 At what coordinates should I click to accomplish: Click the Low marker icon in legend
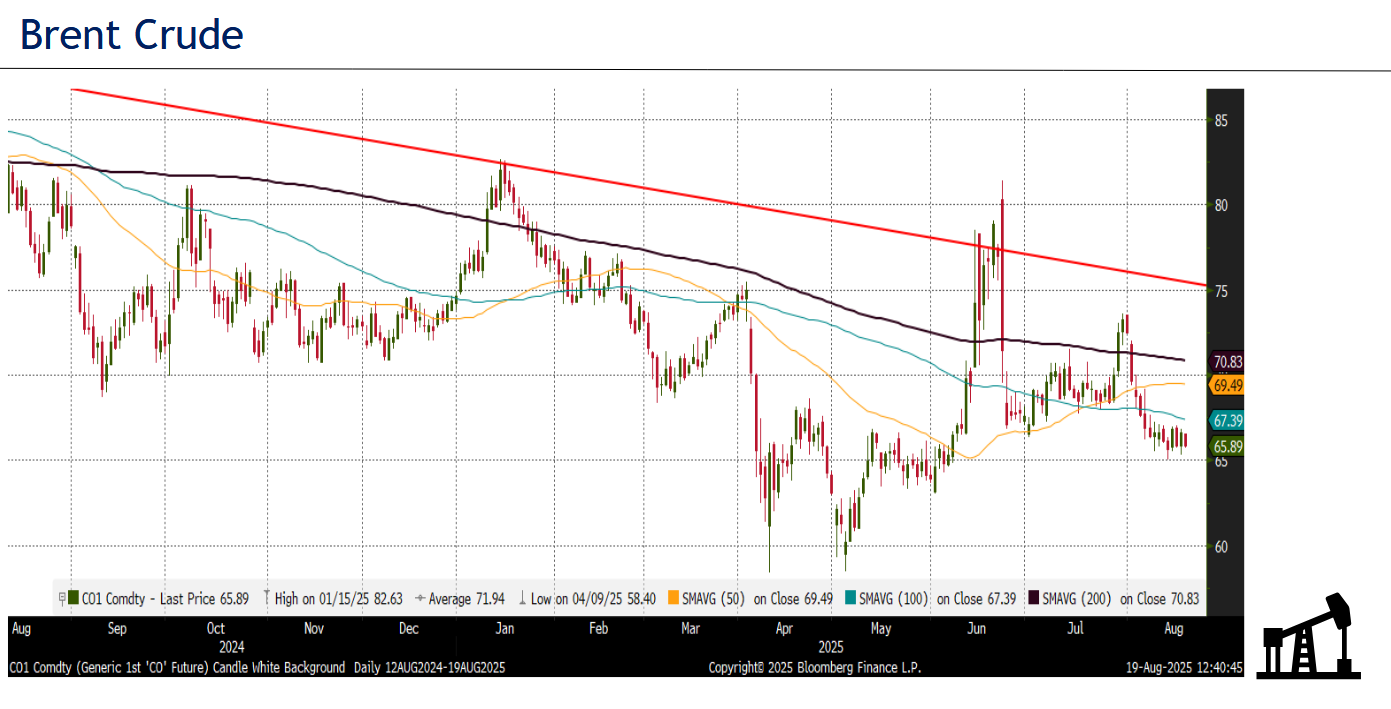pyautogui.click(x=524, y=598)
